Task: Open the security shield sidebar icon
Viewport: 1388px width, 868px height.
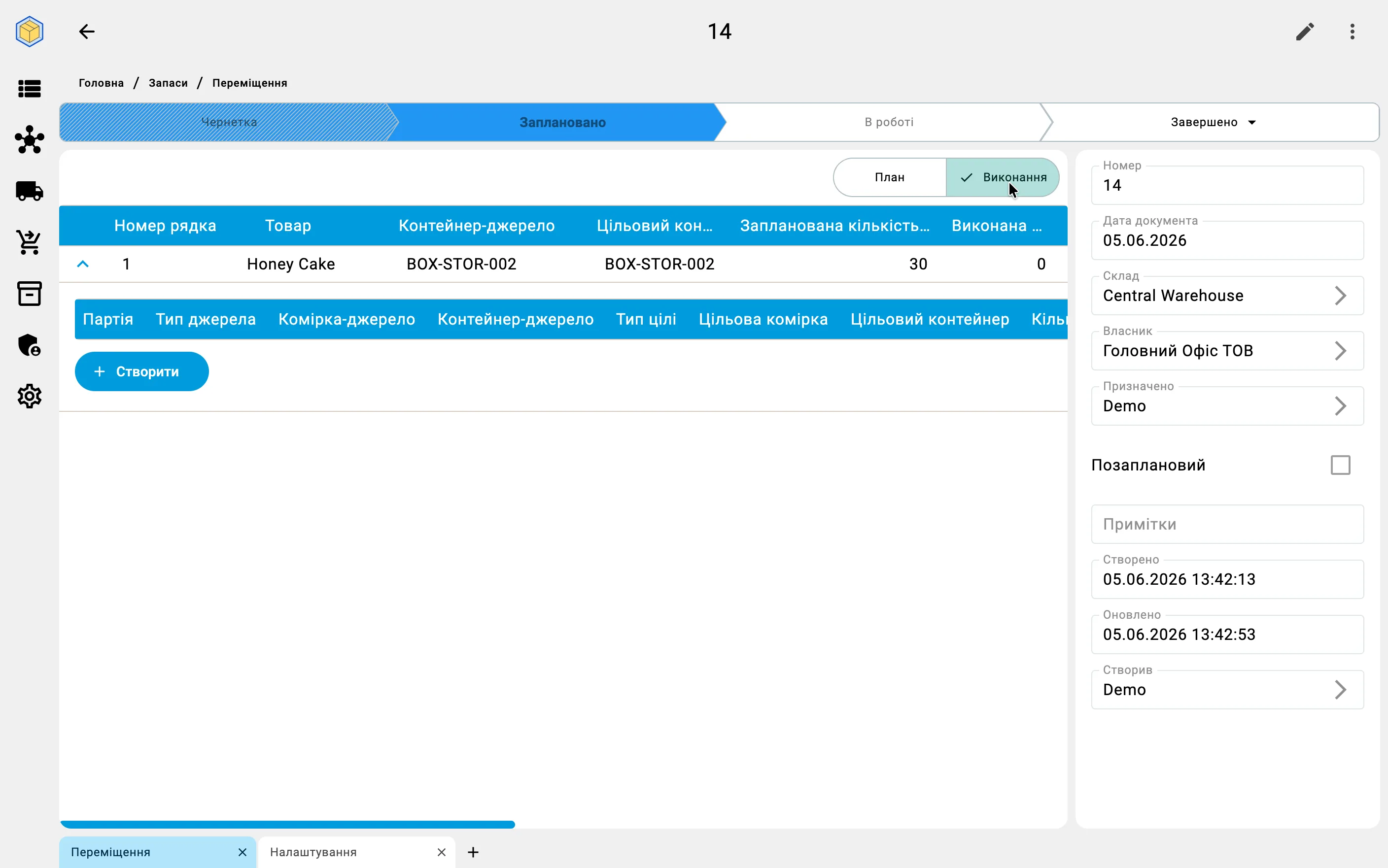Action: pyautogui.click(x=29, y=345)
